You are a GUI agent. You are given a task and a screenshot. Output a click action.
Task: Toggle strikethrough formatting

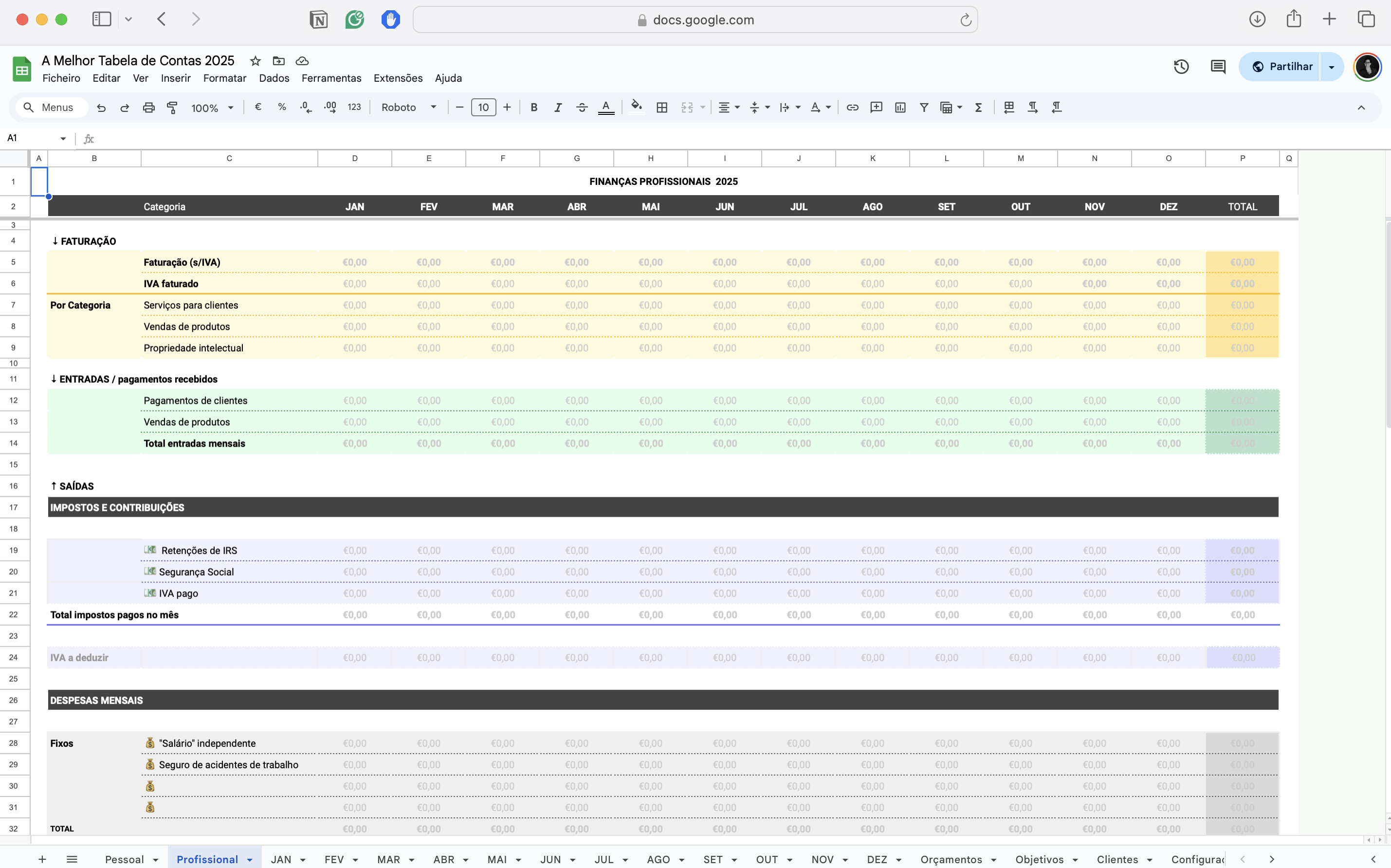[x=582, y=108]
